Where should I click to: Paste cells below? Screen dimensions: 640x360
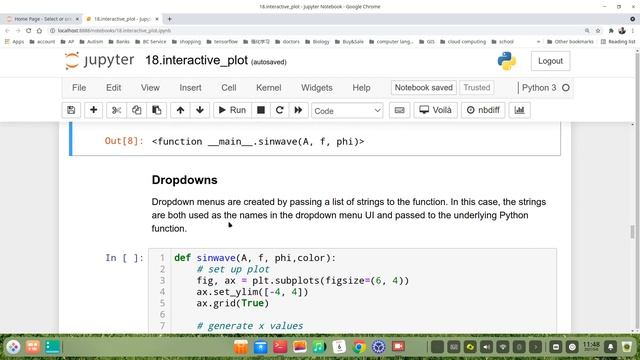click(x=156, y=110)
